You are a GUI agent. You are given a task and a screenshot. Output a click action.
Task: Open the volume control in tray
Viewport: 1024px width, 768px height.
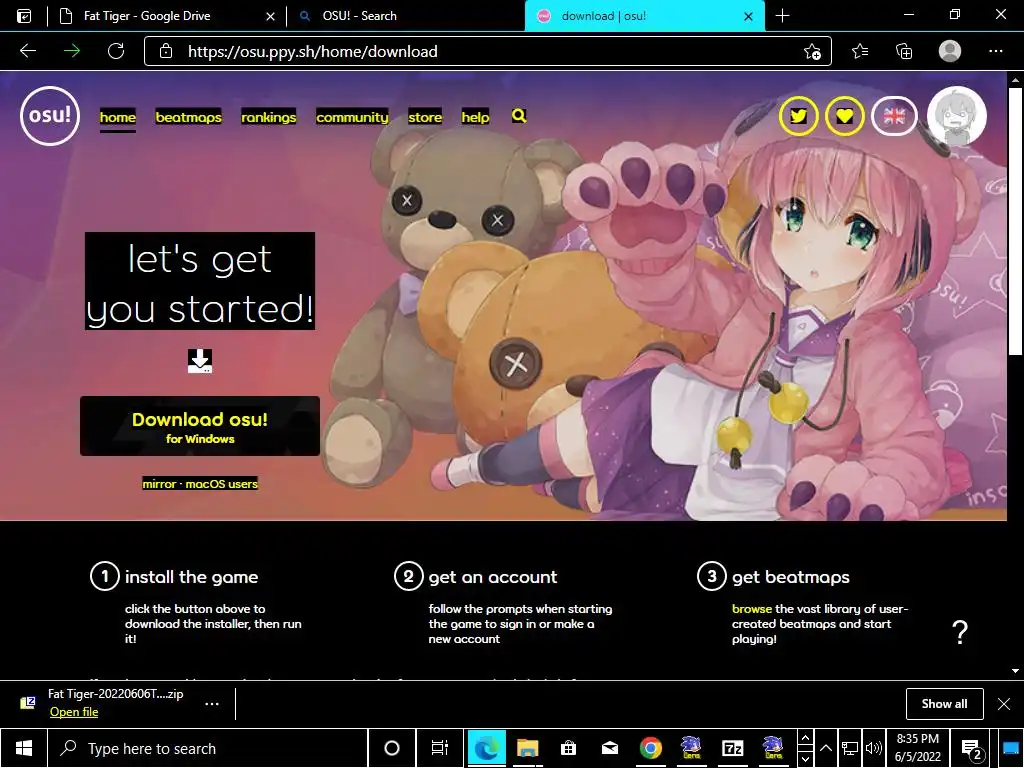point(873,748)
